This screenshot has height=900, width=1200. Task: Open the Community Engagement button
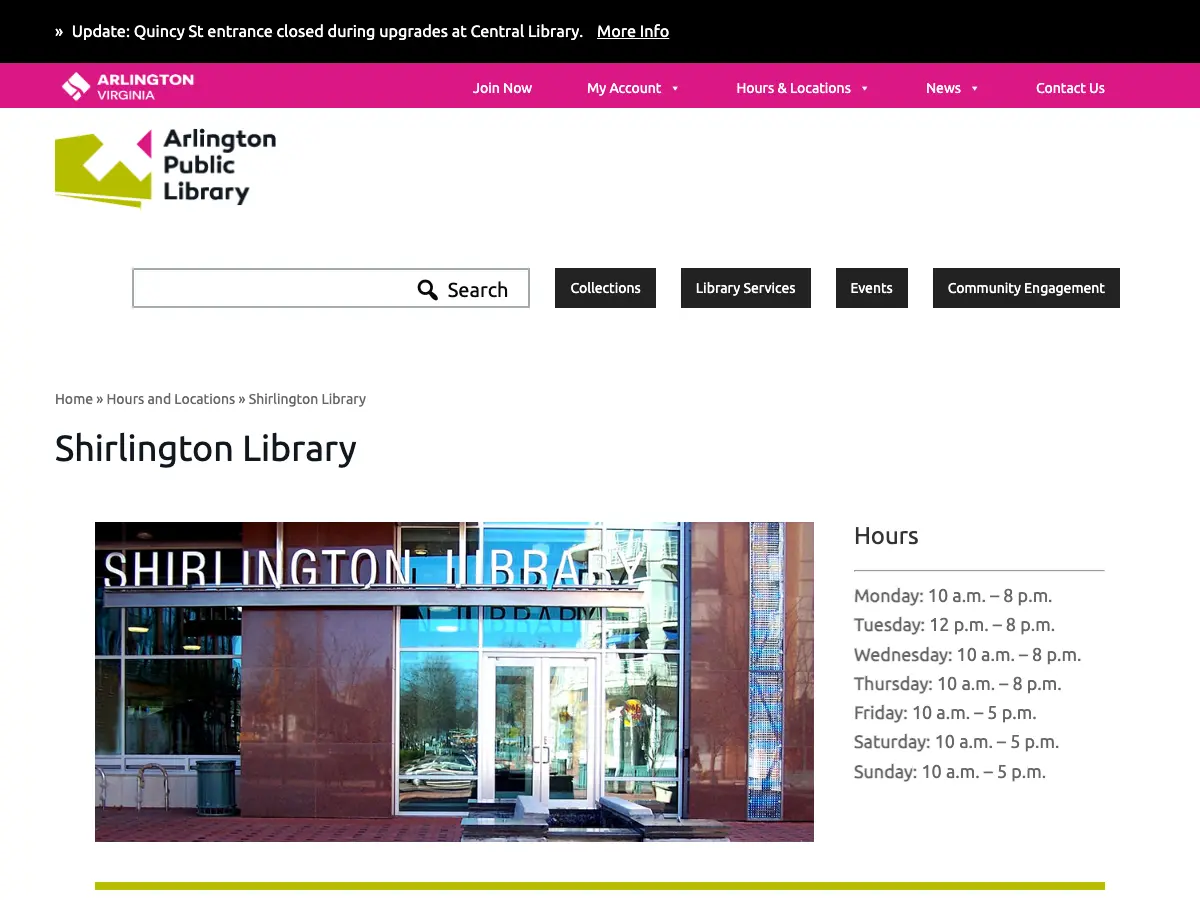tap(1026, 288)
